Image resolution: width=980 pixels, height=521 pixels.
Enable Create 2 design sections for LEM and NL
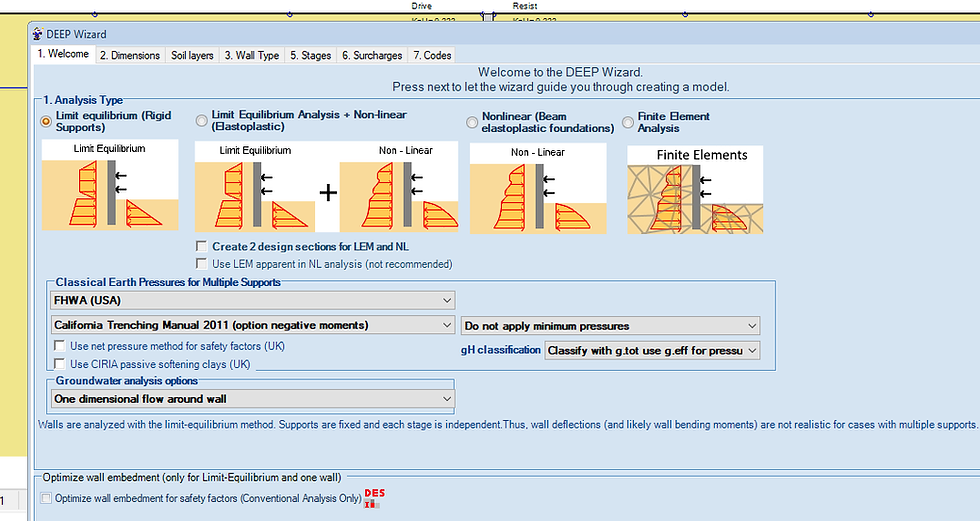coord(201,246)
